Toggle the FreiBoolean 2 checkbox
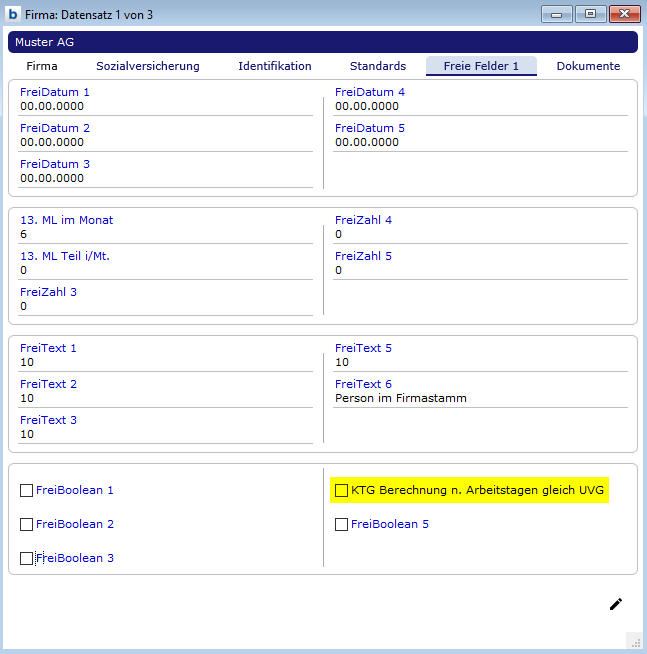This screenshot has width=647, height=654. coord(27,525)
